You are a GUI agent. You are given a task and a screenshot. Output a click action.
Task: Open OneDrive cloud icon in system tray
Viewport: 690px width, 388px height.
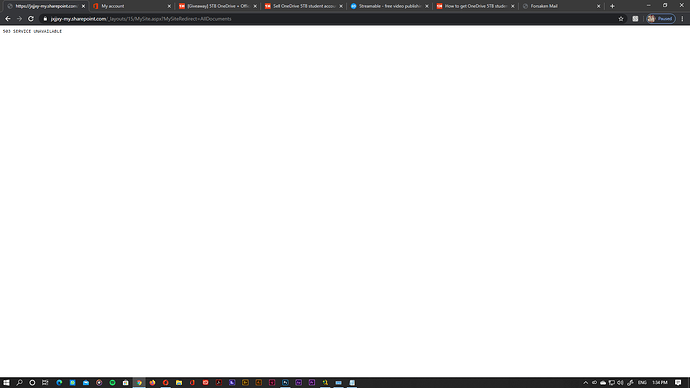tap(603, 383)
